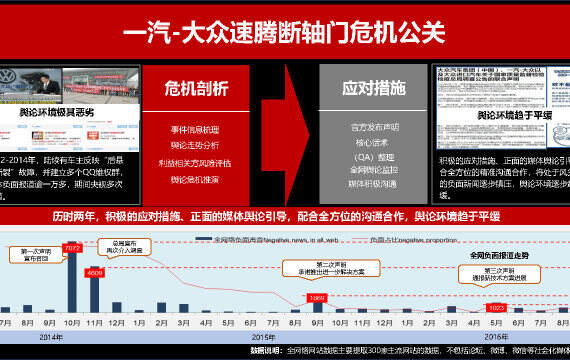The height and width of the screenshot is (360, 570).
Task: Open the Volkswagen press conference photo
Action: click(x=31, y=85)
